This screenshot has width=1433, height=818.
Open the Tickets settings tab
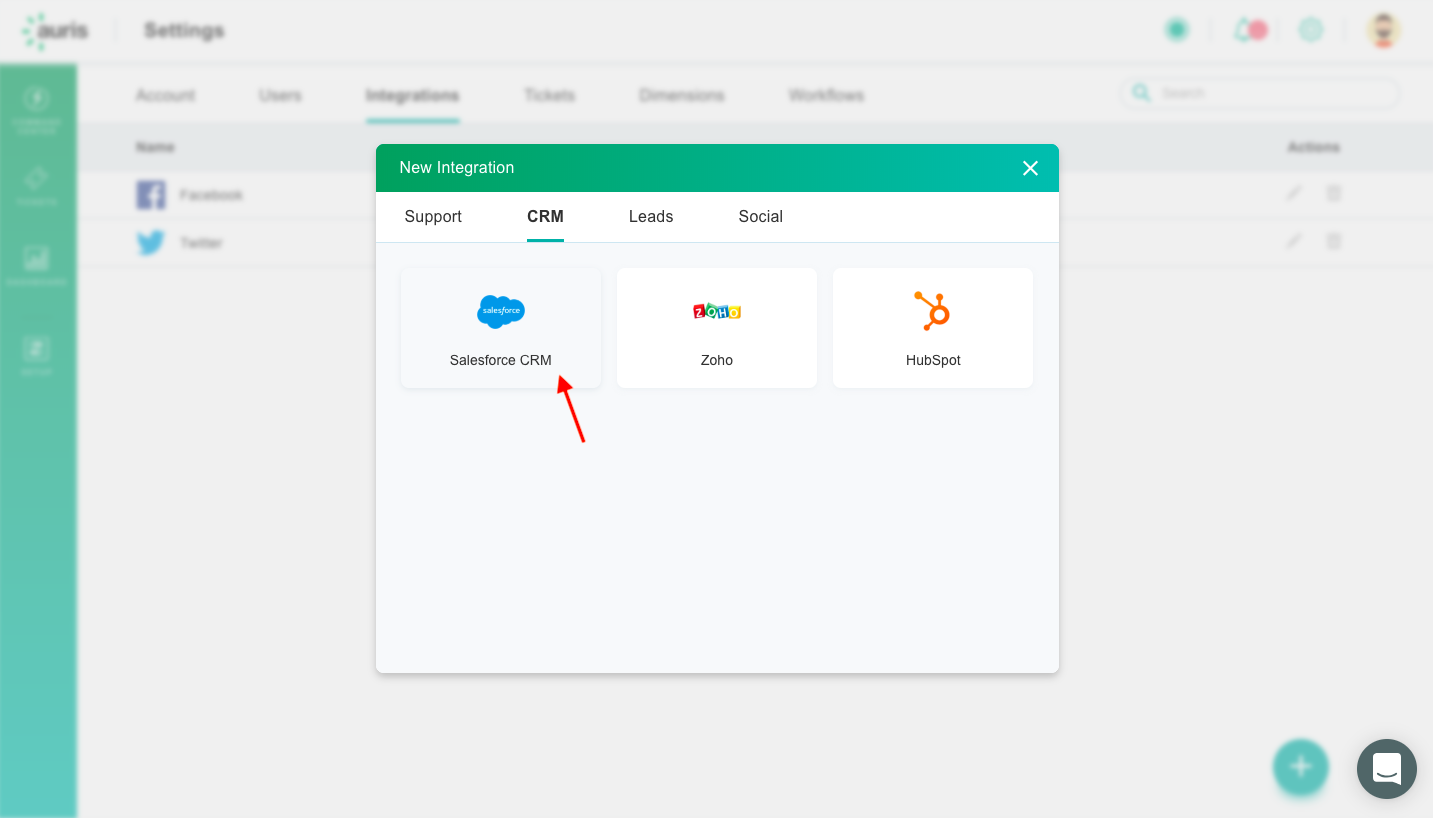click(549, 95)
